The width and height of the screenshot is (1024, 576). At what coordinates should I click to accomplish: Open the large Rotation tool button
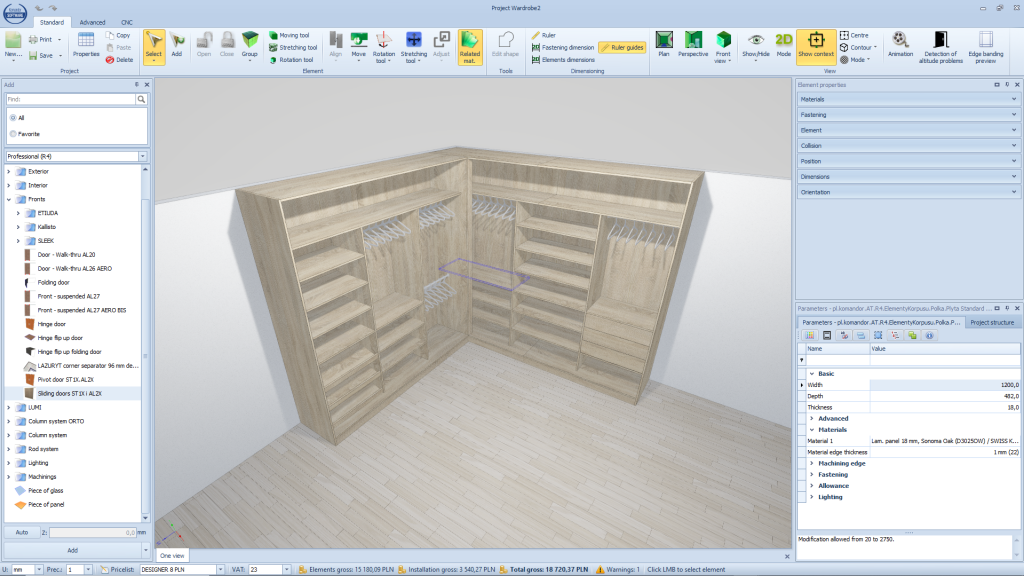pos(383,47)
